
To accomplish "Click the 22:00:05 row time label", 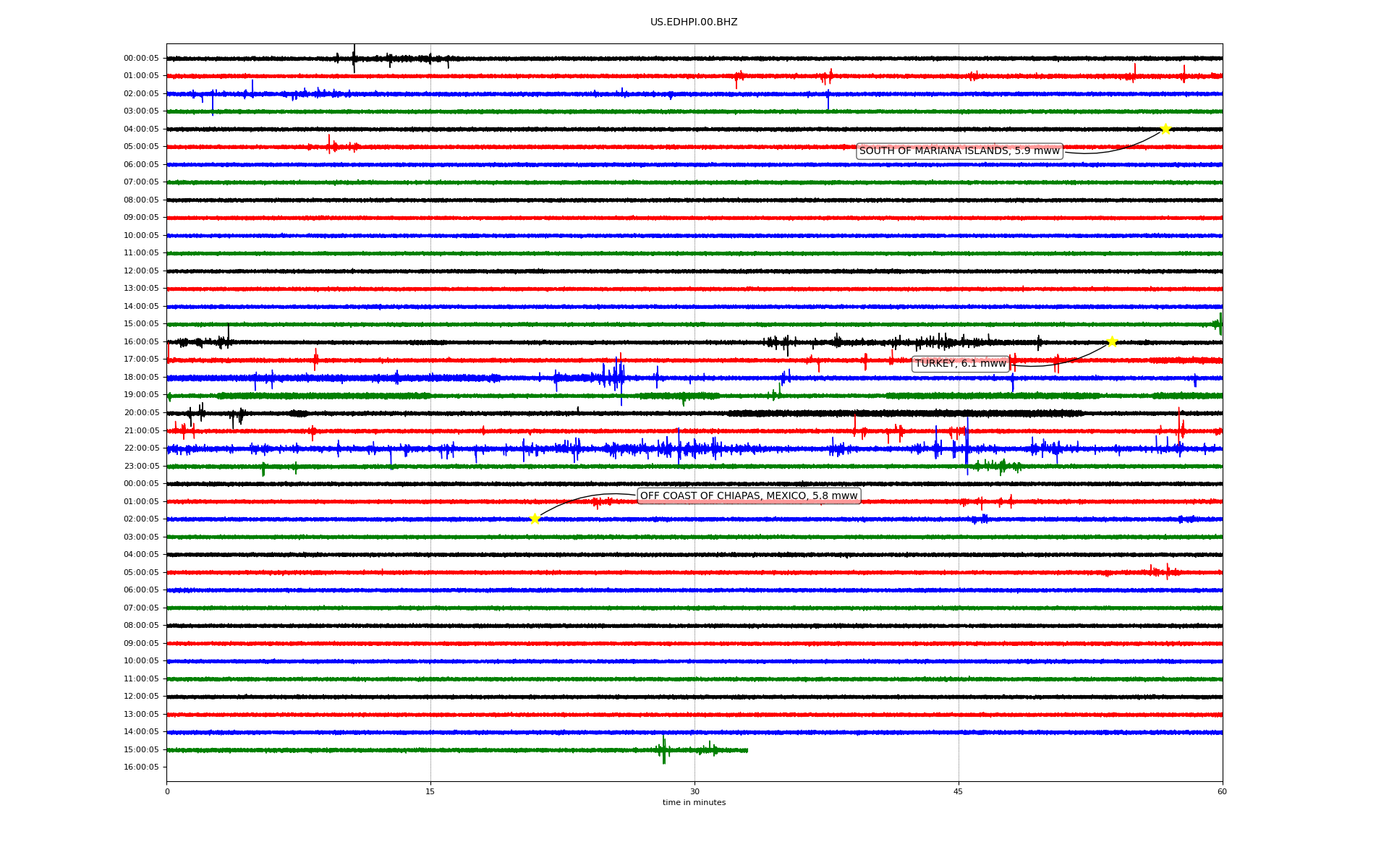I will coord(141,448).
